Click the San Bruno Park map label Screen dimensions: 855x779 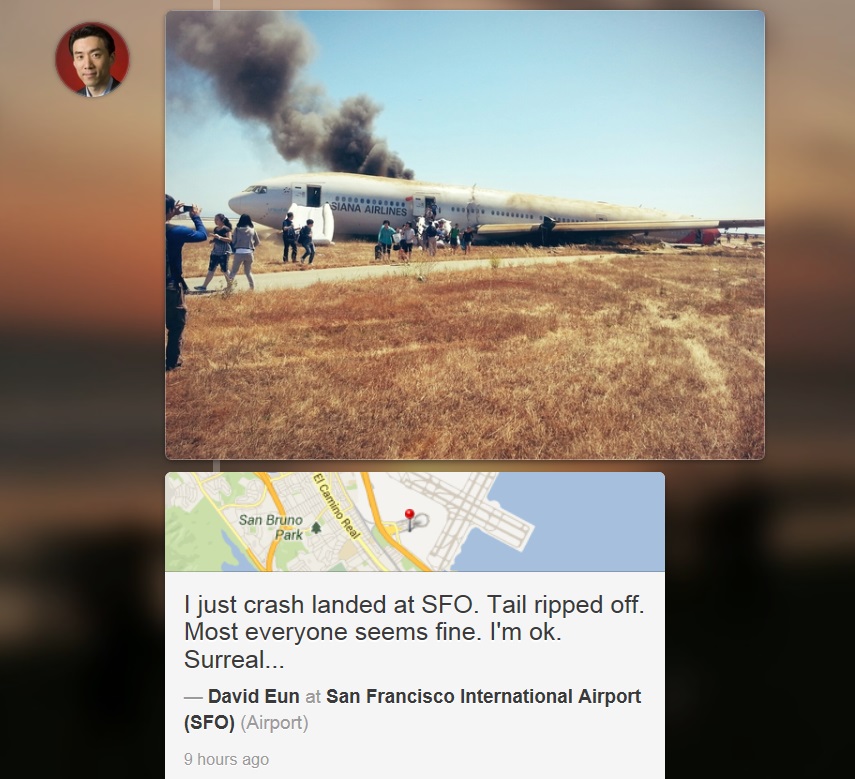coord(272,527)
